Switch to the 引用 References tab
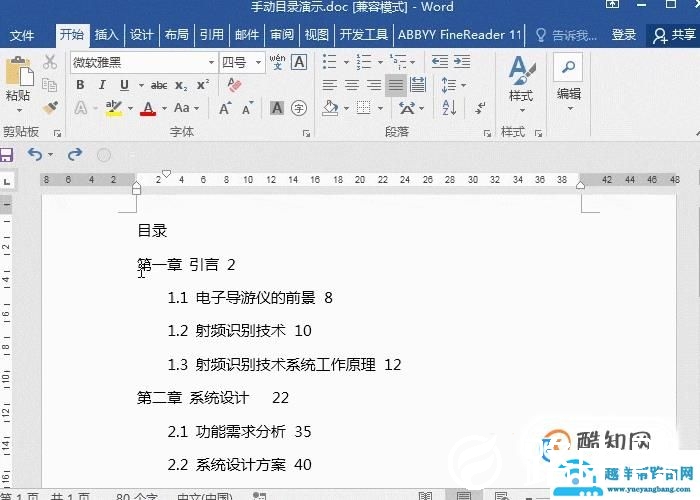 [212, 35]
